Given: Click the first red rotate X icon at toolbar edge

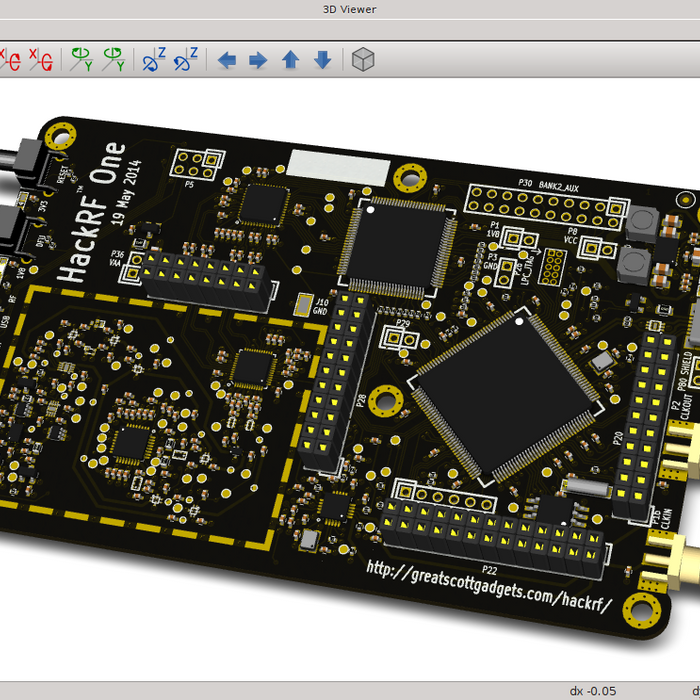Looking at the screenshot, I should 10,60.
